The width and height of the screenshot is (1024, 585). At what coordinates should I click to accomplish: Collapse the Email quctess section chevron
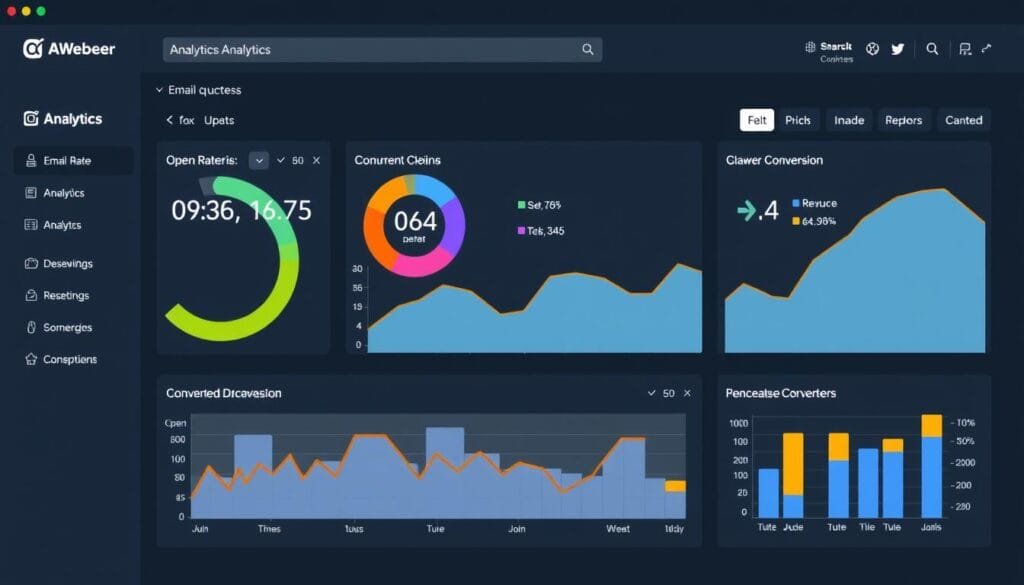[159, 90]
